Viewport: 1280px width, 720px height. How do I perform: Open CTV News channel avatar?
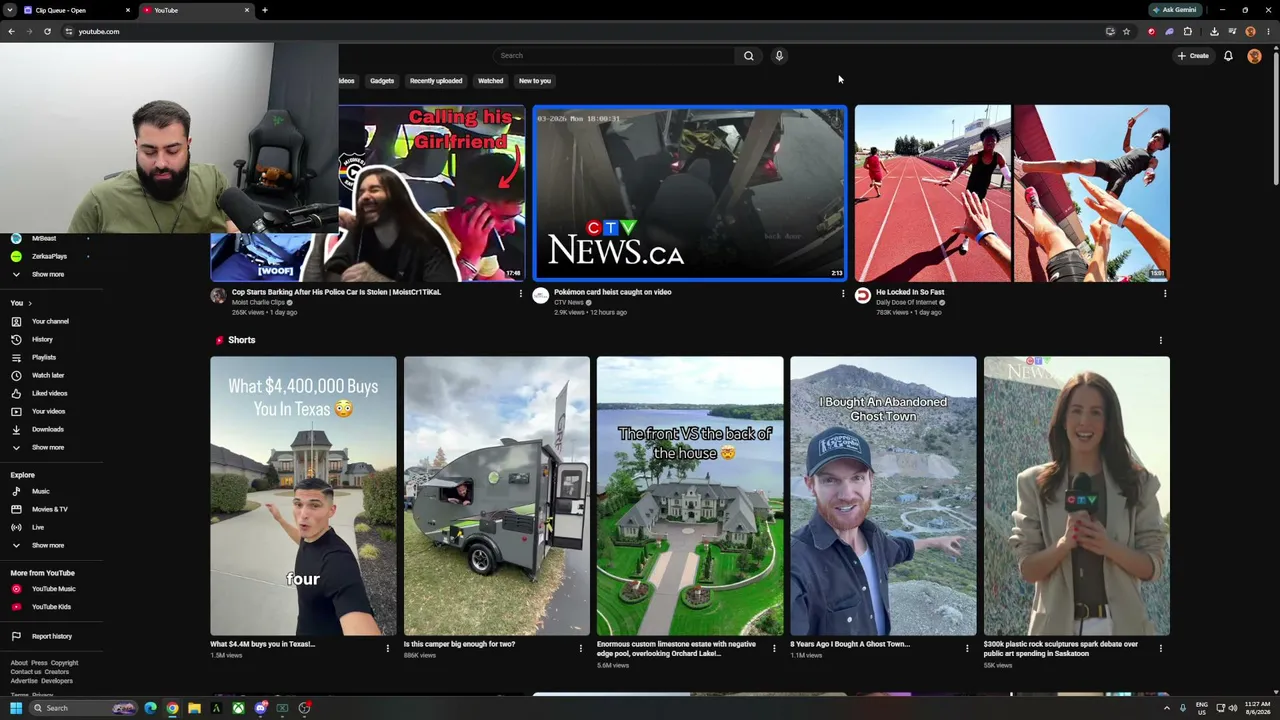541,296
